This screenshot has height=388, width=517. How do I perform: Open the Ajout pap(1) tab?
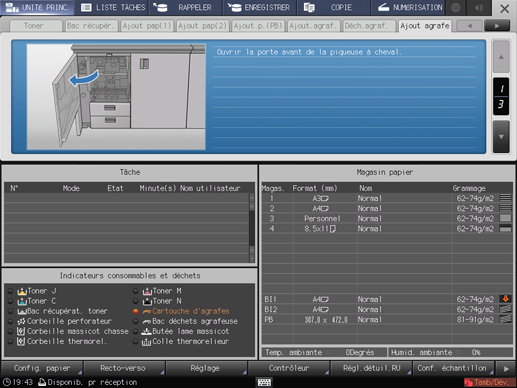click(x=147, y=26)
